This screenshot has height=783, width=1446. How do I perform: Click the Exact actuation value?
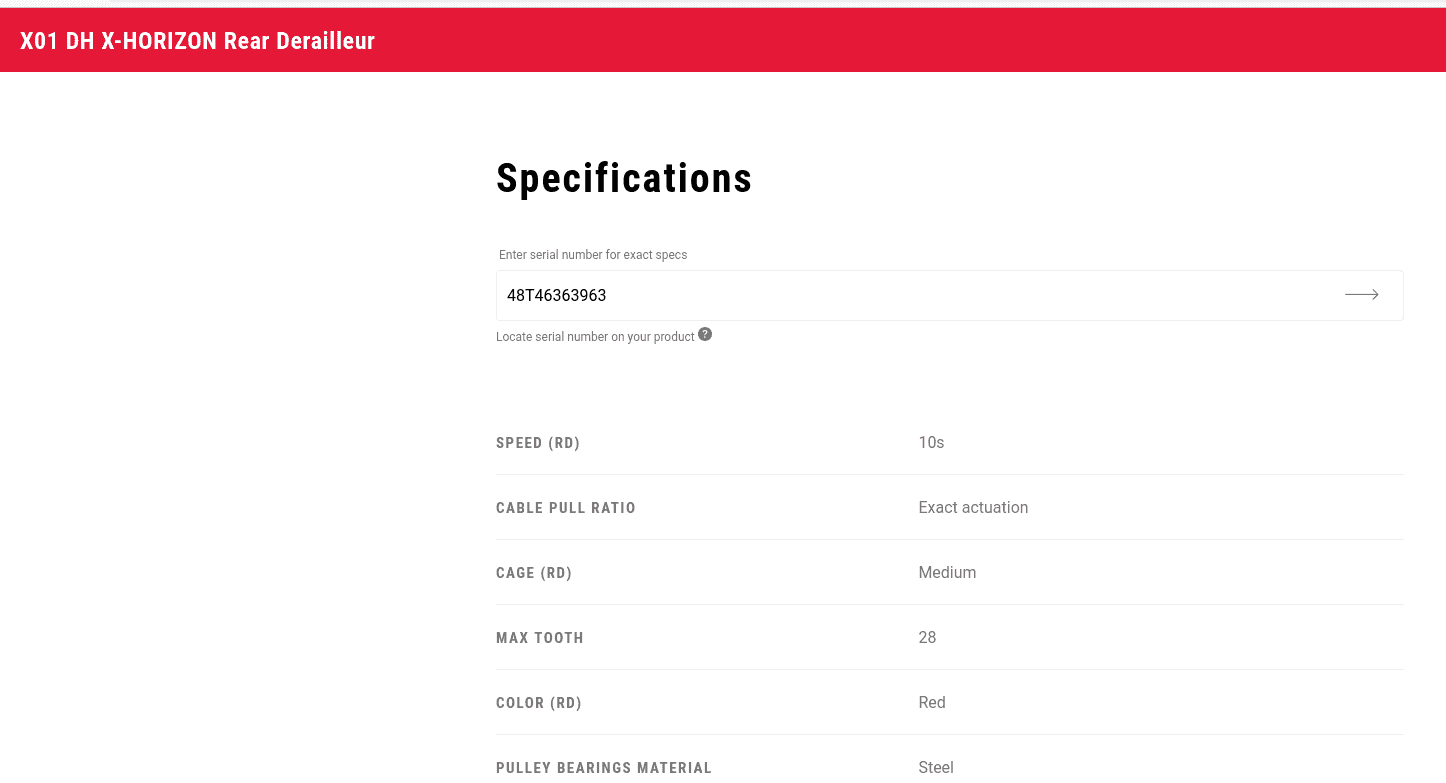tap(973, 507)
